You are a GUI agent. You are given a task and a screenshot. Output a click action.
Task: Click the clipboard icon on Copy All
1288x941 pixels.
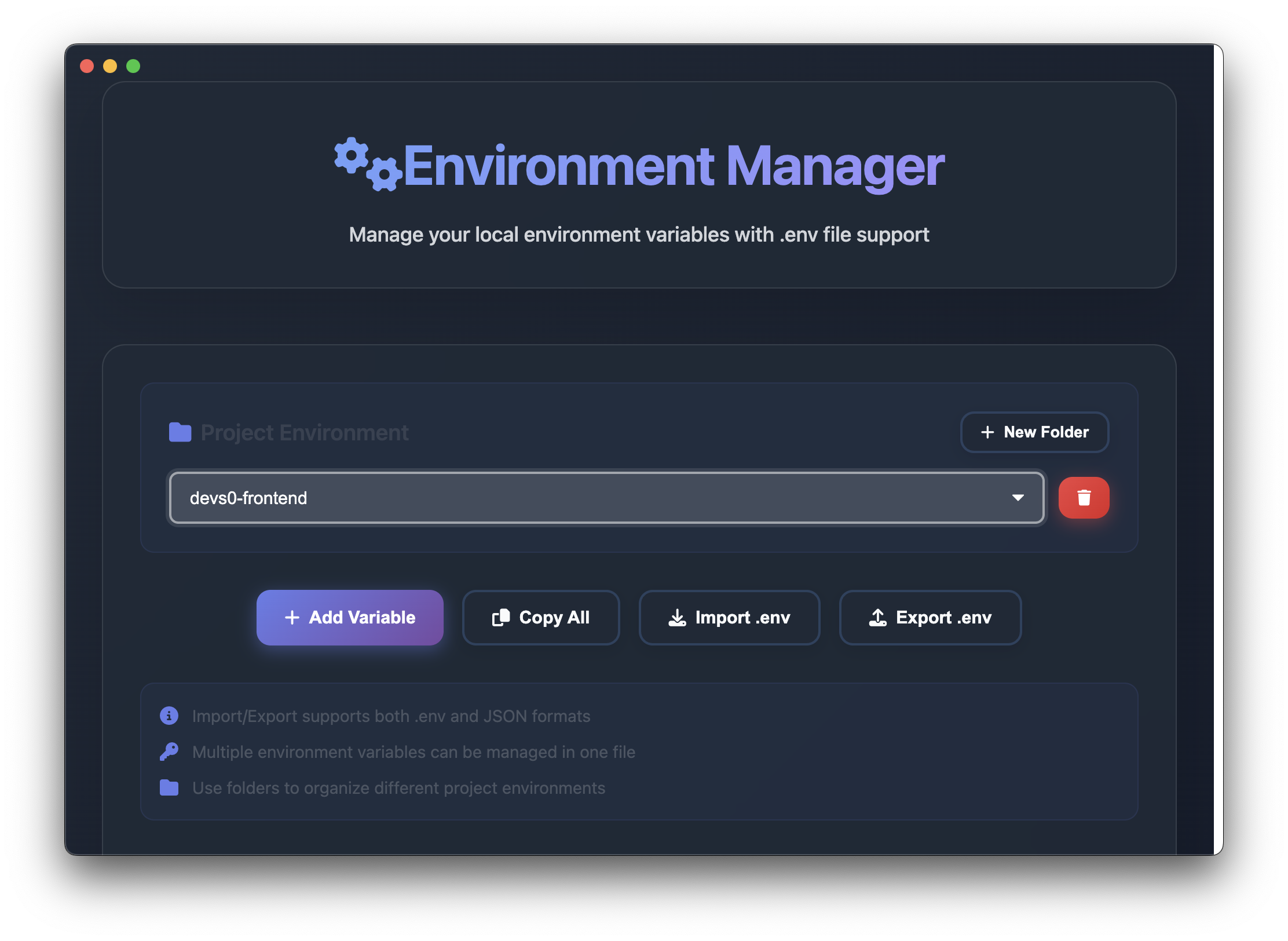(x=501, y=618)
